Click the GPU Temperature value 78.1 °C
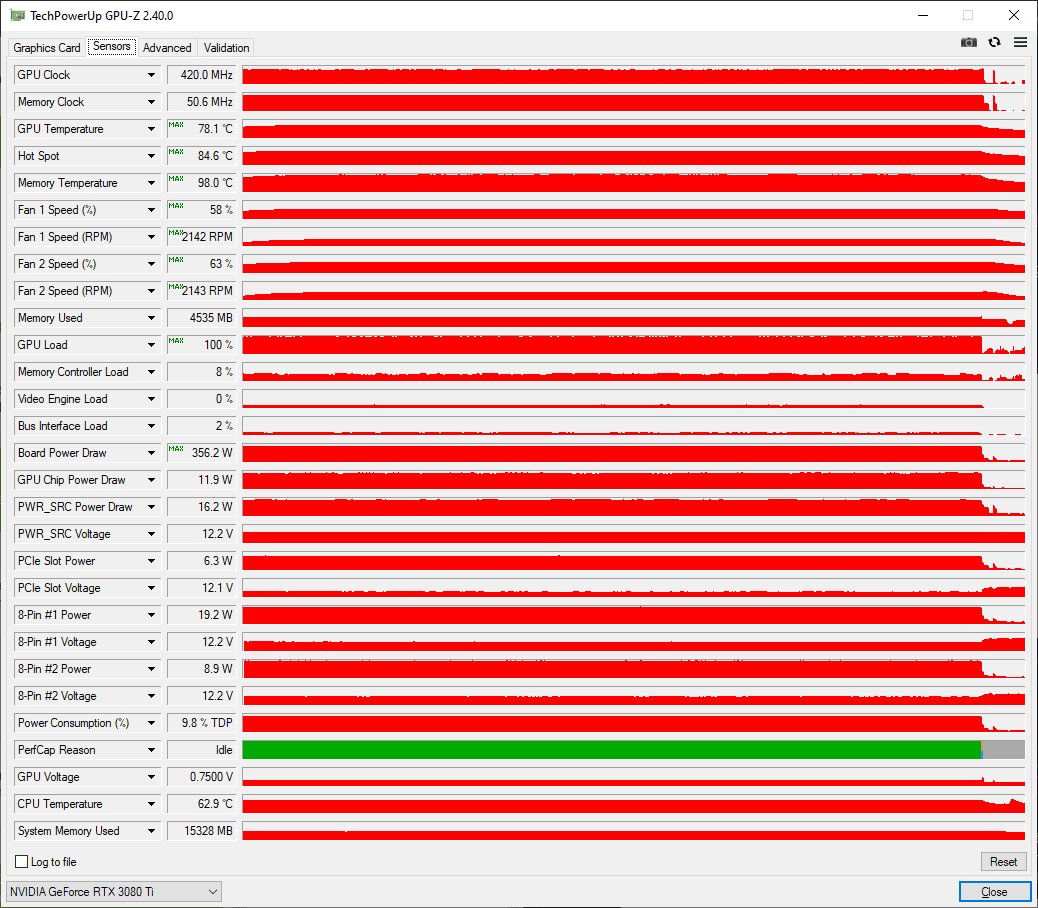The width and height of the screenshot is (1038, 908). pos(201,129)
